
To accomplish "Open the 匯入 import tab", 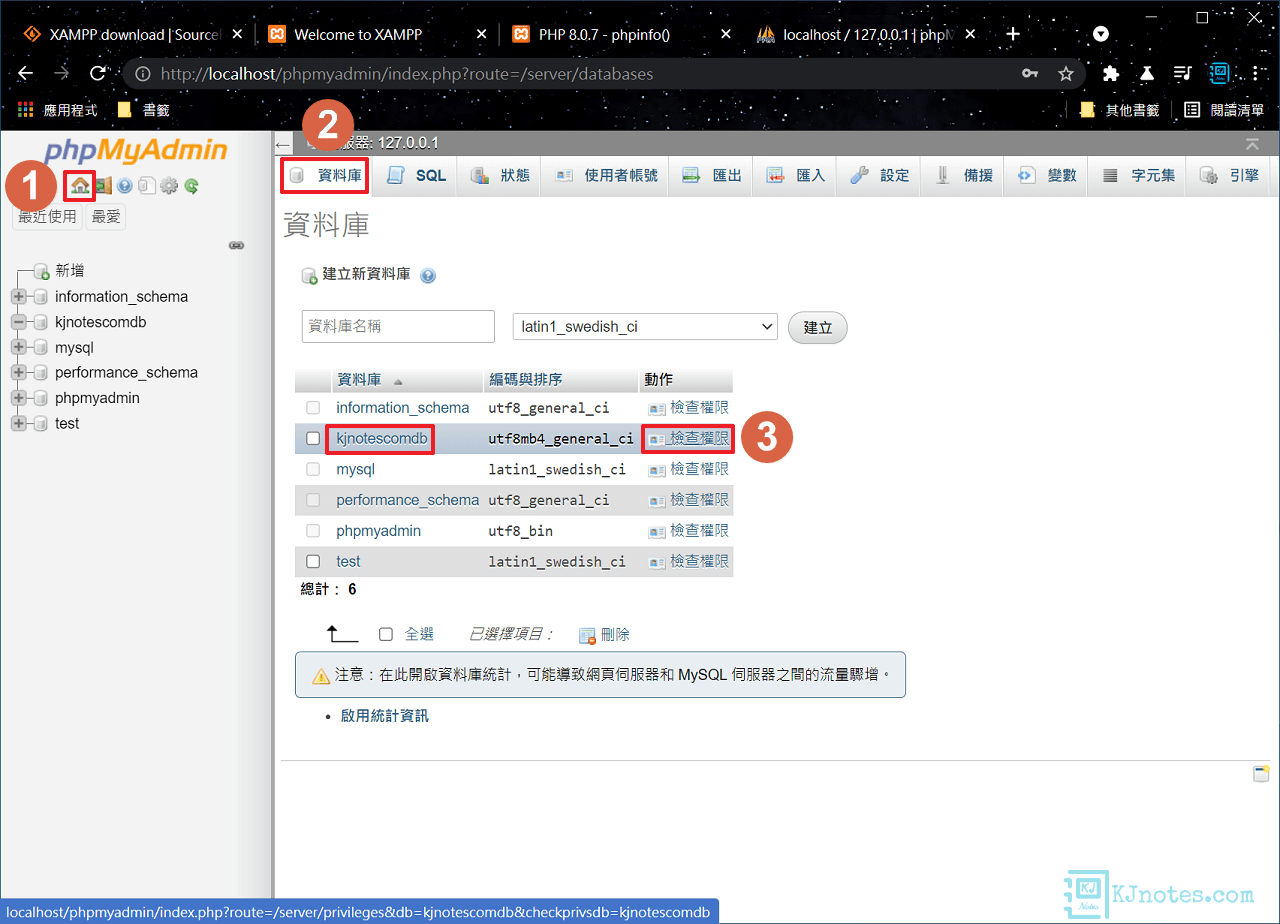I will [796, 176].
